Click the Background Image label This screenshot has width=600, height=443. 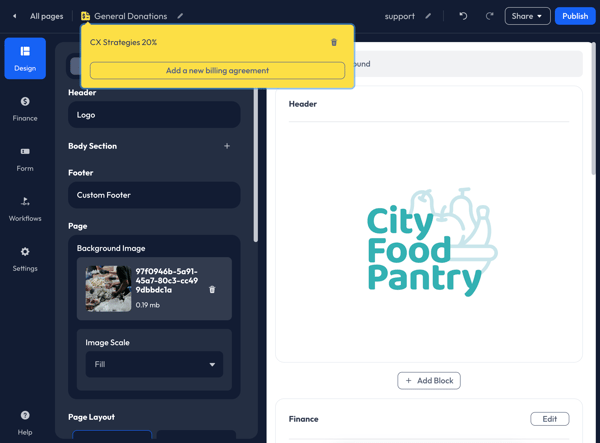pos(111,248)
